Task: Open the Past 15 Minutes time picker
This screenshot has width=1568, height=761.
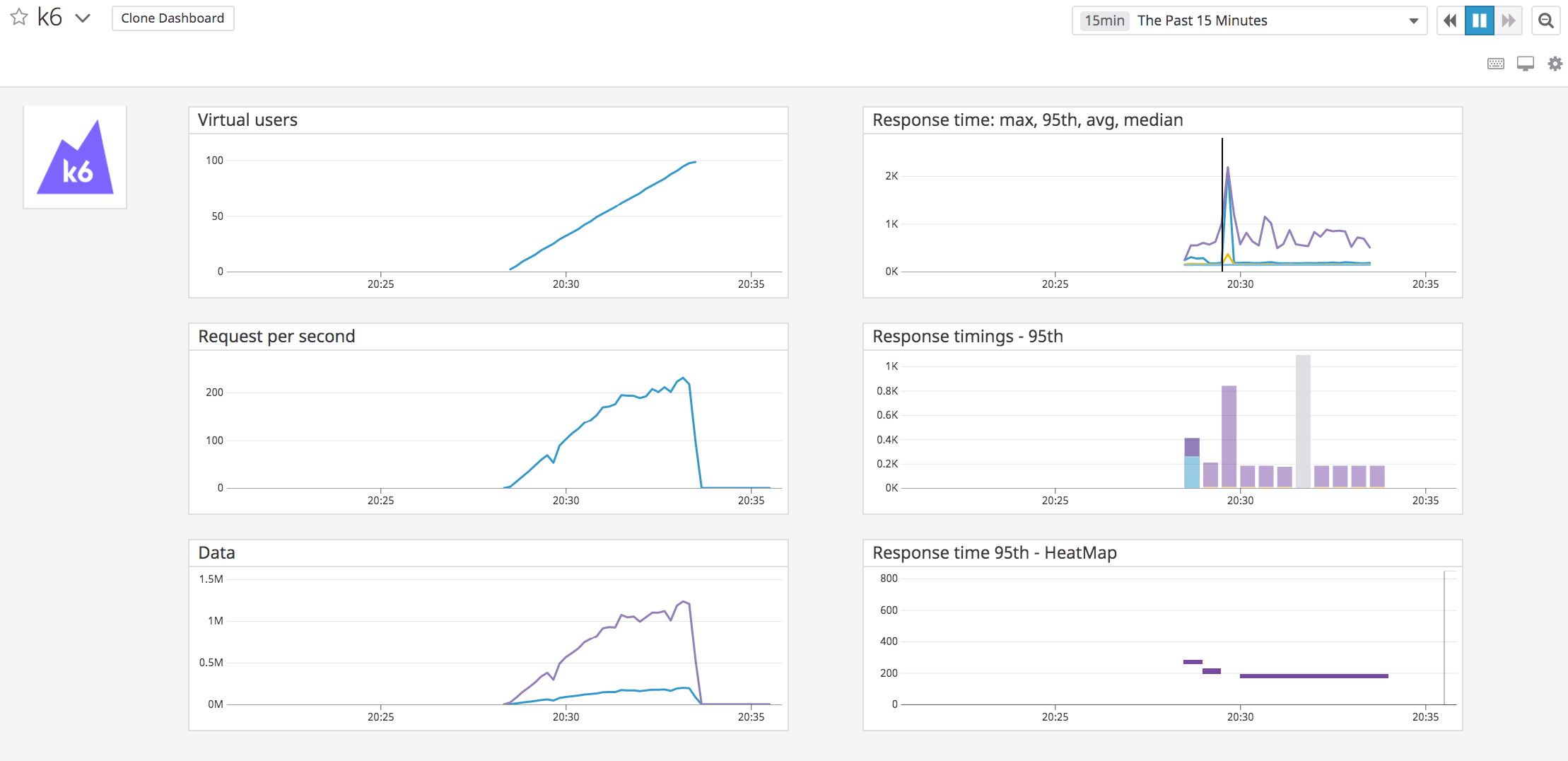Action: coord(1203,21)
